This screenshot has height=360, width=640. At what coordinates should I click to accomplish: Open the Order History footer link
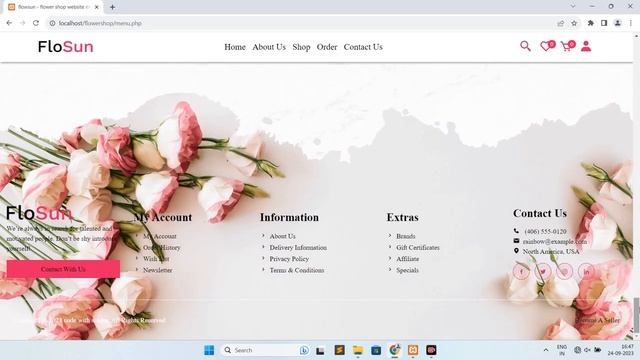(162, 248)
